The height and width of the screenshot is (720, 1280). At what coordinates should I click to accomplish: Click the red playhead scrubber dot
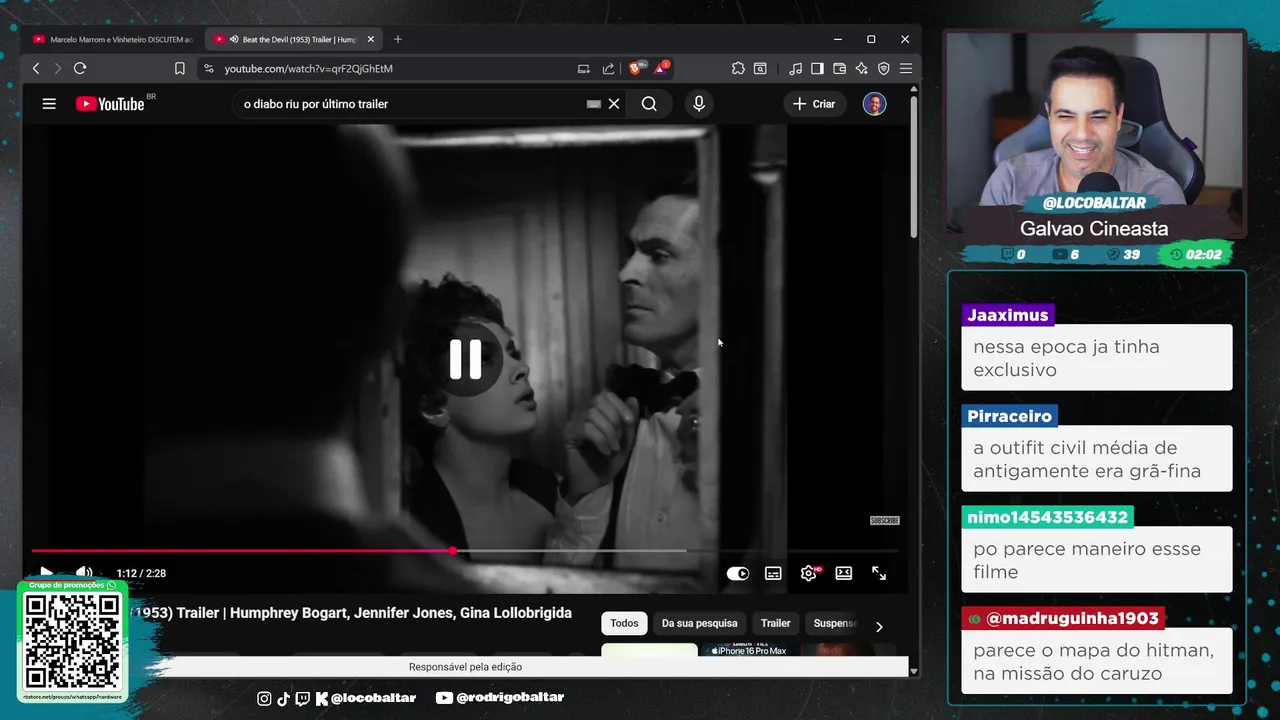click(453, 551)
